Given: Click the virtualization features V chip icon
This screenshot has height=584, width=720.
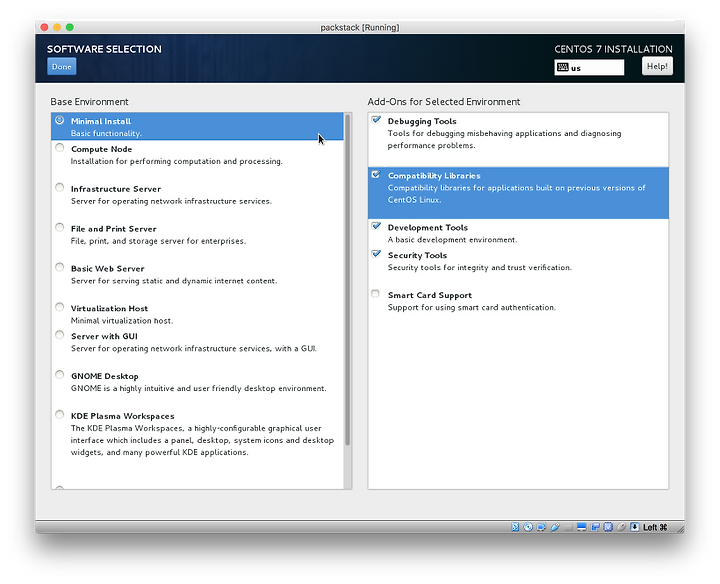Looking at the screenshot, I should 608,527.
